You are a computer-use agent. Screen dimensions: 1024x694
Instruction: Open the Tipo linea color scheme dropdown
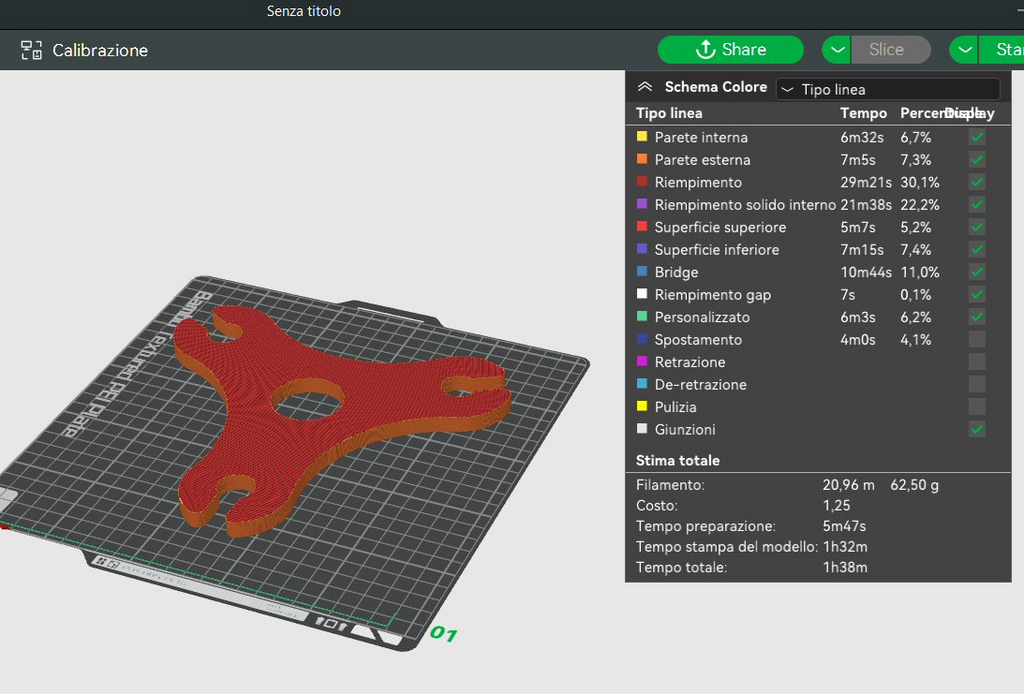888,89
